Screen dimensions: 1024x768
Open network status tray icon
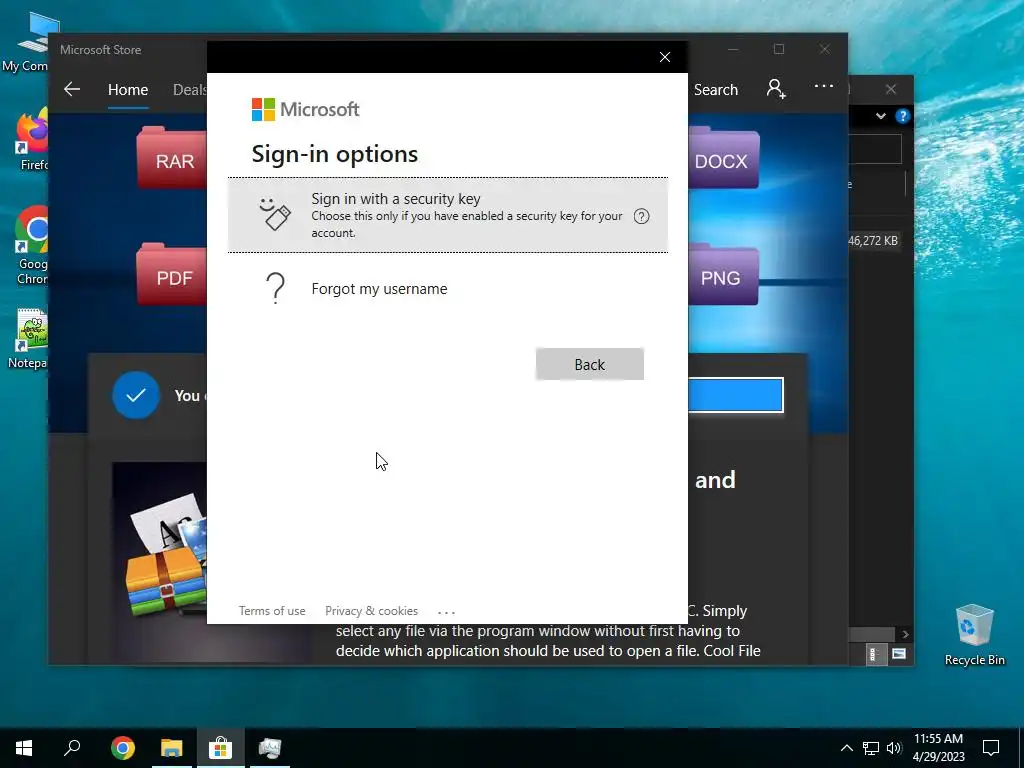pos(871,748)
